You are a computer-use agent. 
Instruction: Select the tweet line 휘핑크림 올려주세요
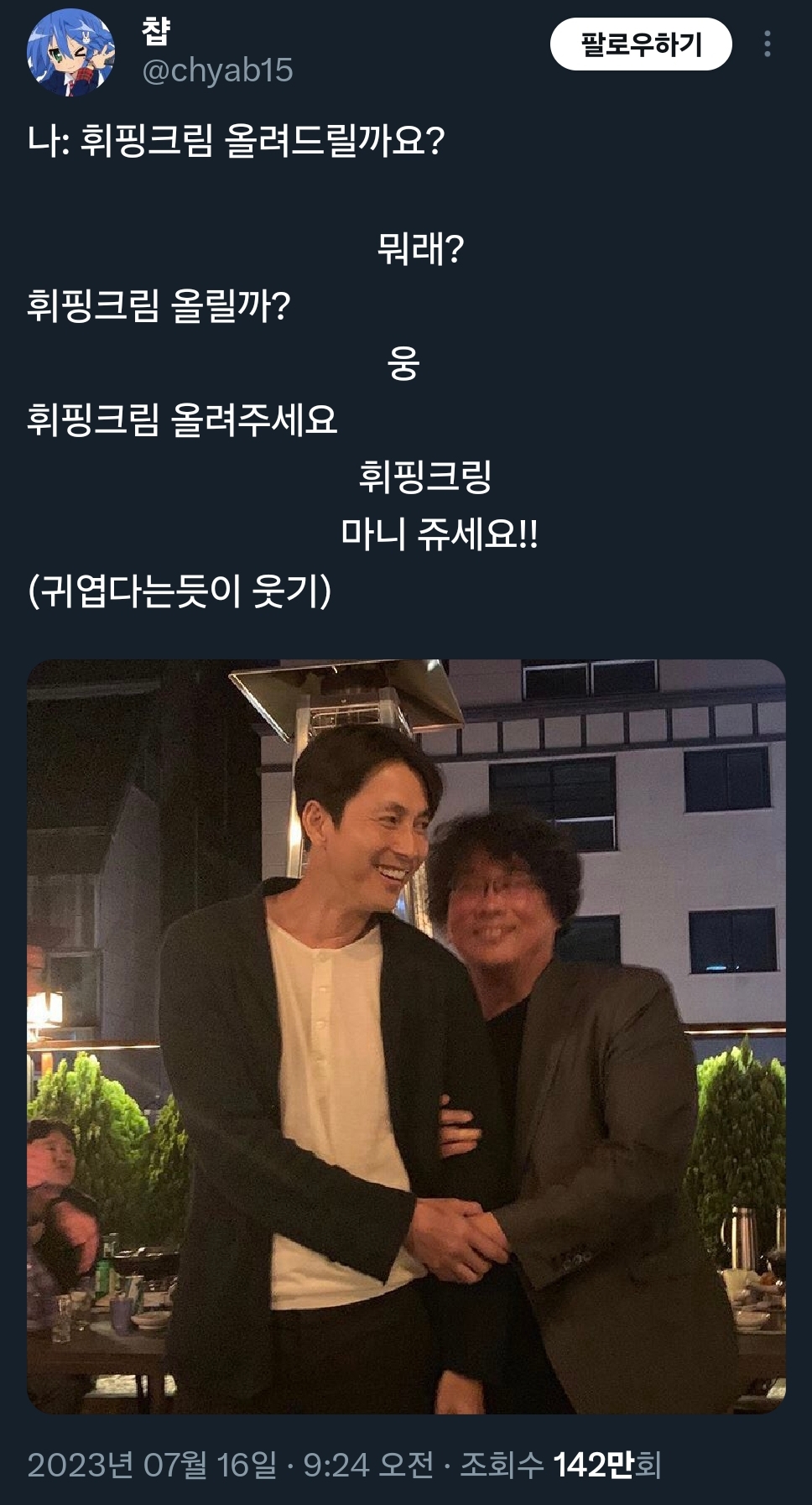click(182, 419)
